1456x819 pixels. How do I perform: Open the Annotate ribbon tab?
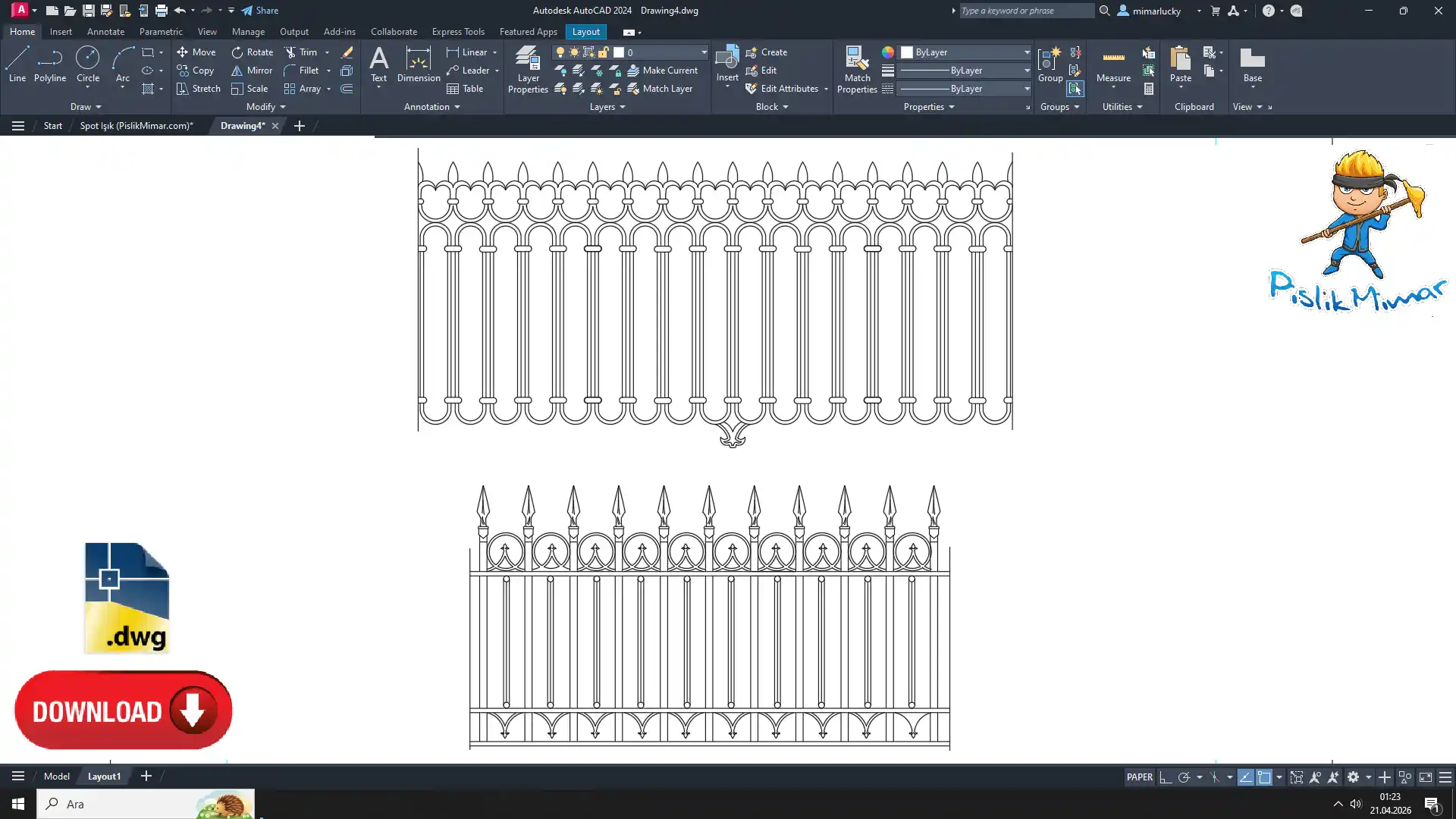(105, 32)
